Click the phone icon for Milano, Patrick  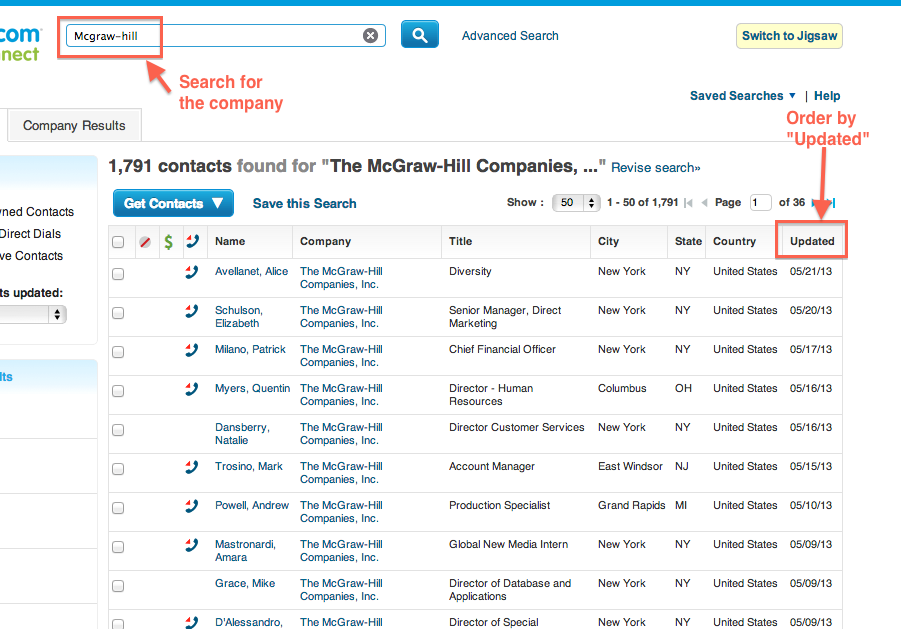point(191,350)
